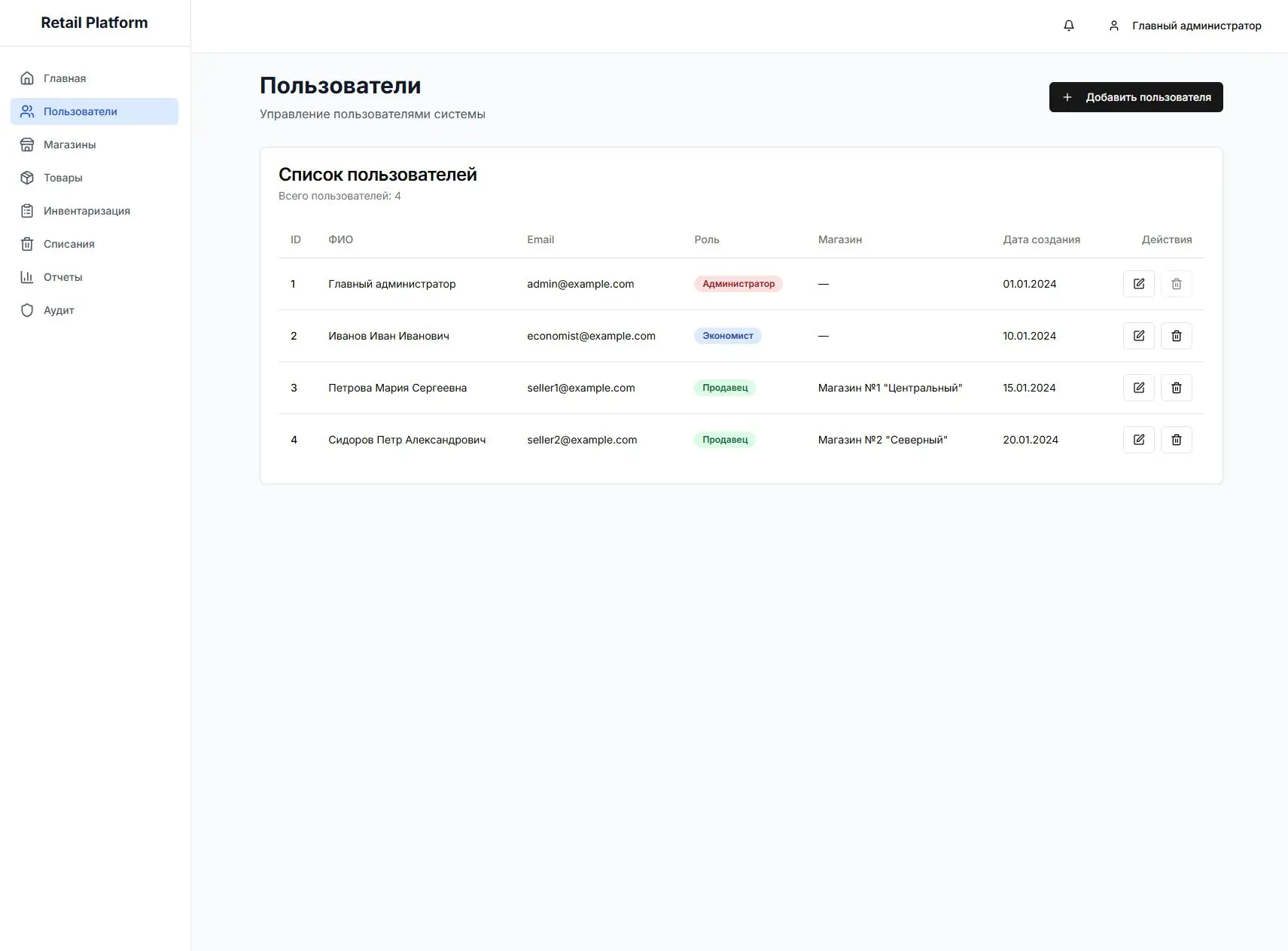Screen dimensions: 1288x951
Task: Open the Товары section
Action: tap(63, 178)
